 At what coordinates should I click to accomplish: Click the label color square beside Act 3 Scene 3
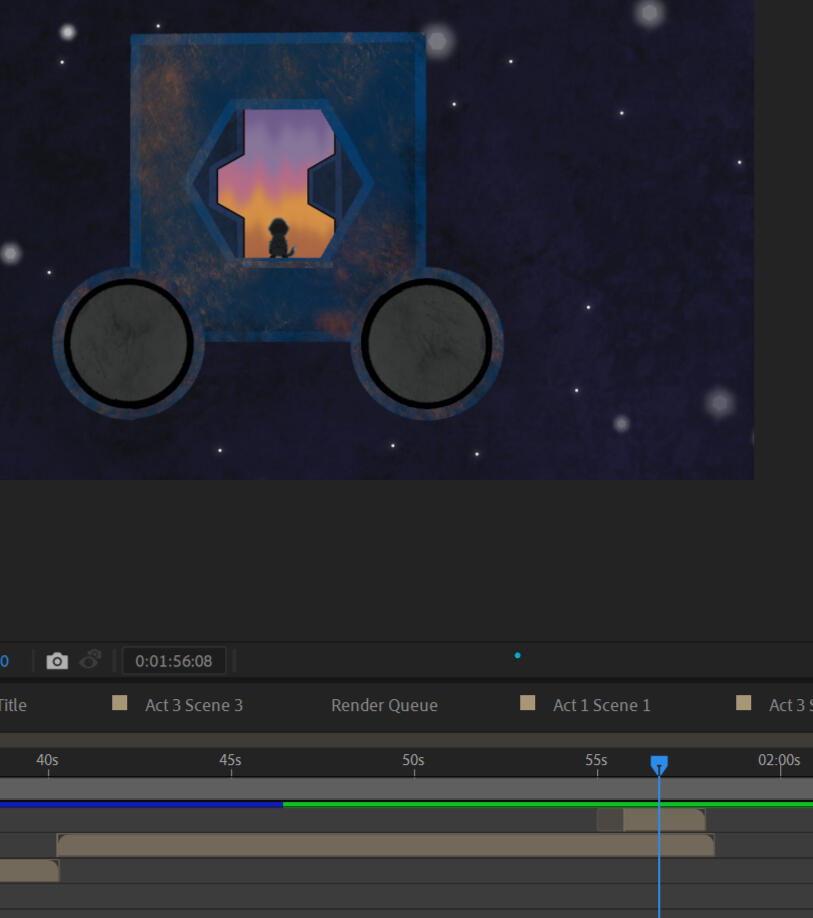(120, 703)
